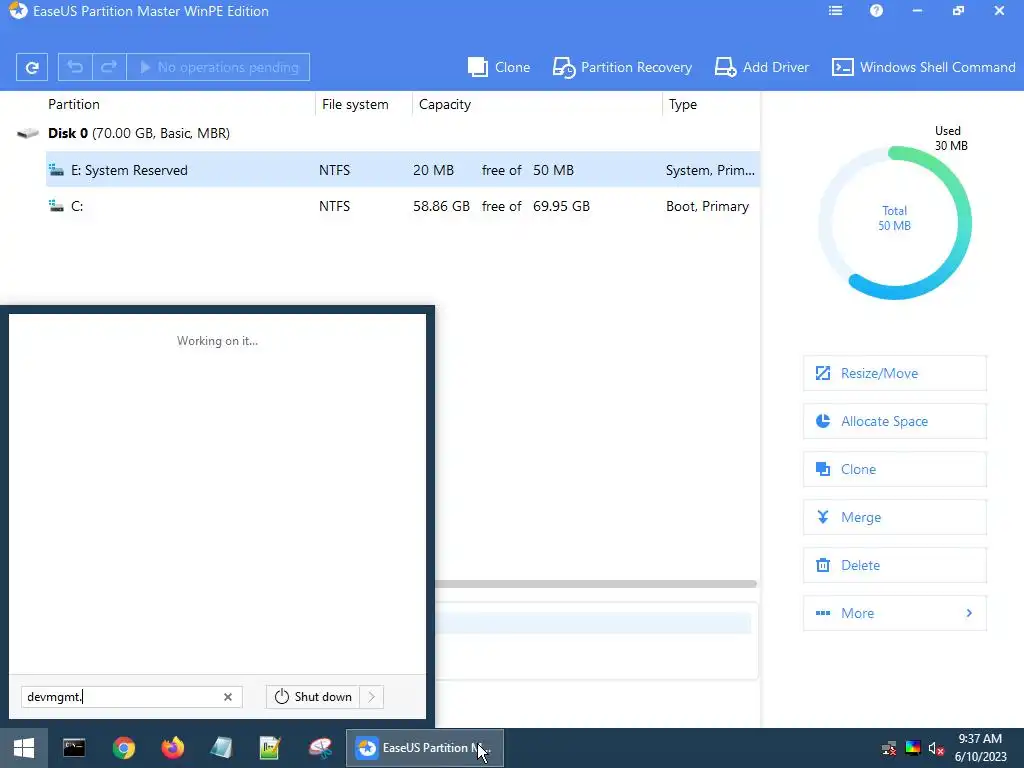1024x768 pixels.
Task: Select the C: partition row
Action: [x=402, y=206]
